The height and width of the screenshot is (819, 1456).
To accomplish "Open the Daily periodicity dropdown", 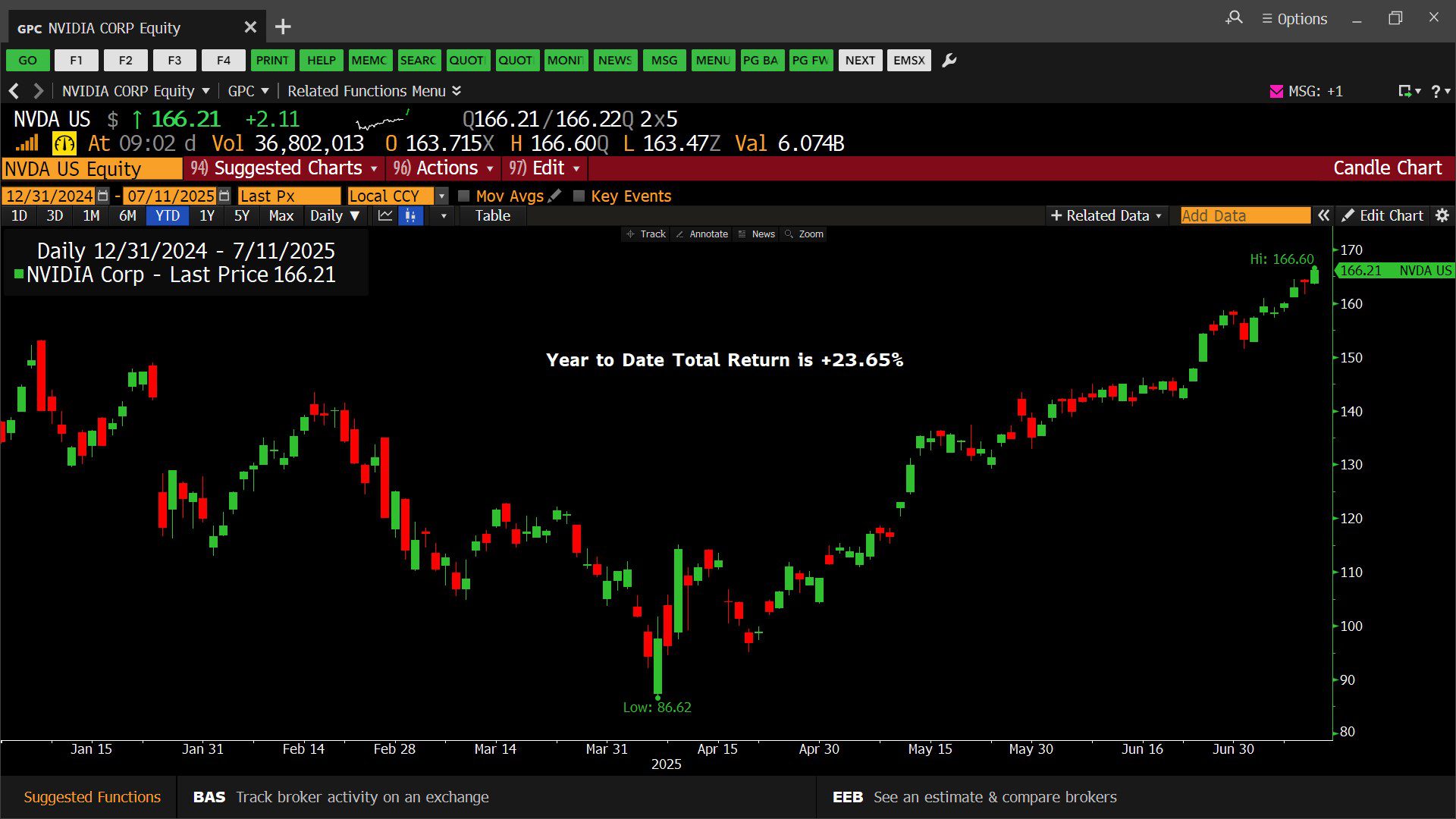I will (334, 215).
